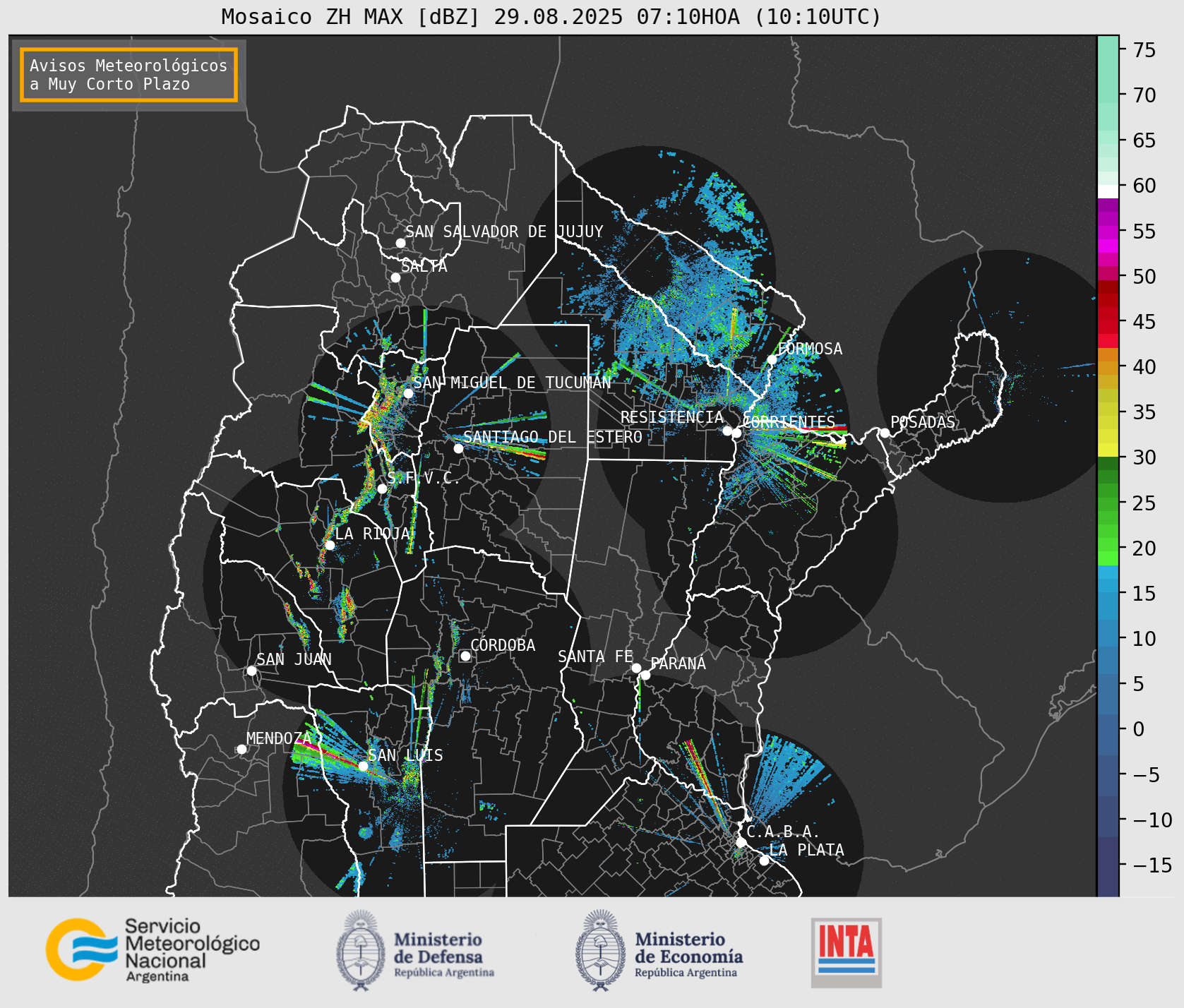The height and width of the screenshot is (1008, 1184).
Task: Click the Ministerio de Defensa text
Action: point(444,956)
